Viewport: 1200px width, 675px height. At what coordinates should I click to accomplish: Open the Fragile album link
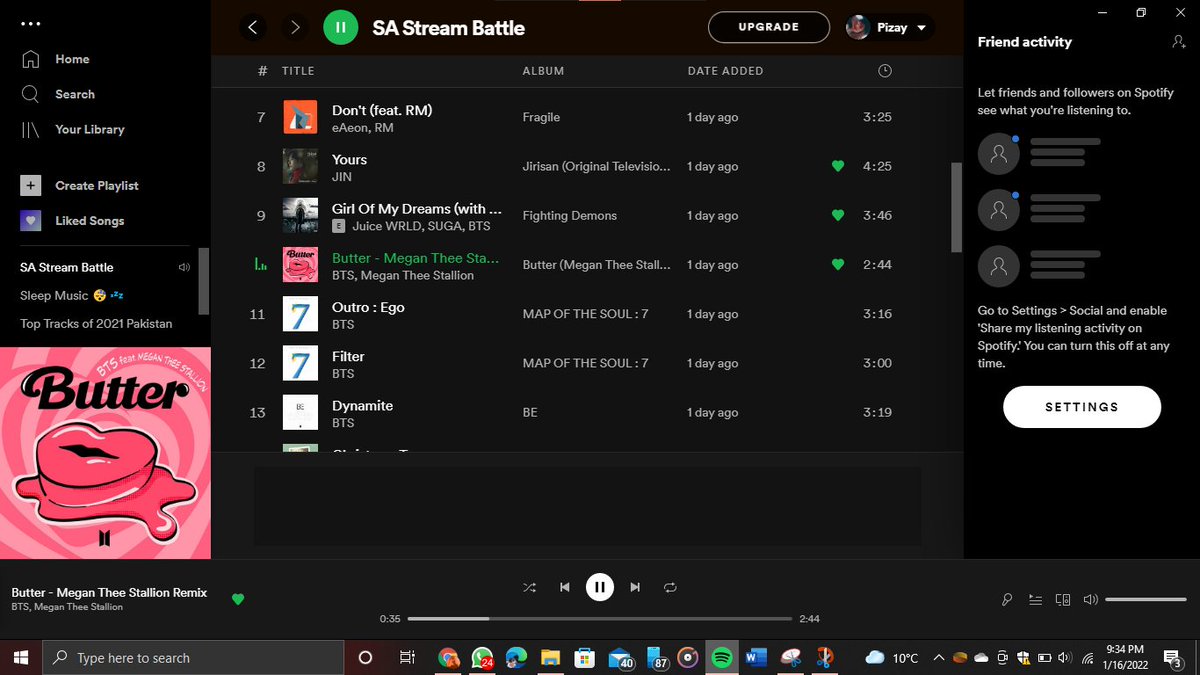pyautogui.click(x=541, y=117)
